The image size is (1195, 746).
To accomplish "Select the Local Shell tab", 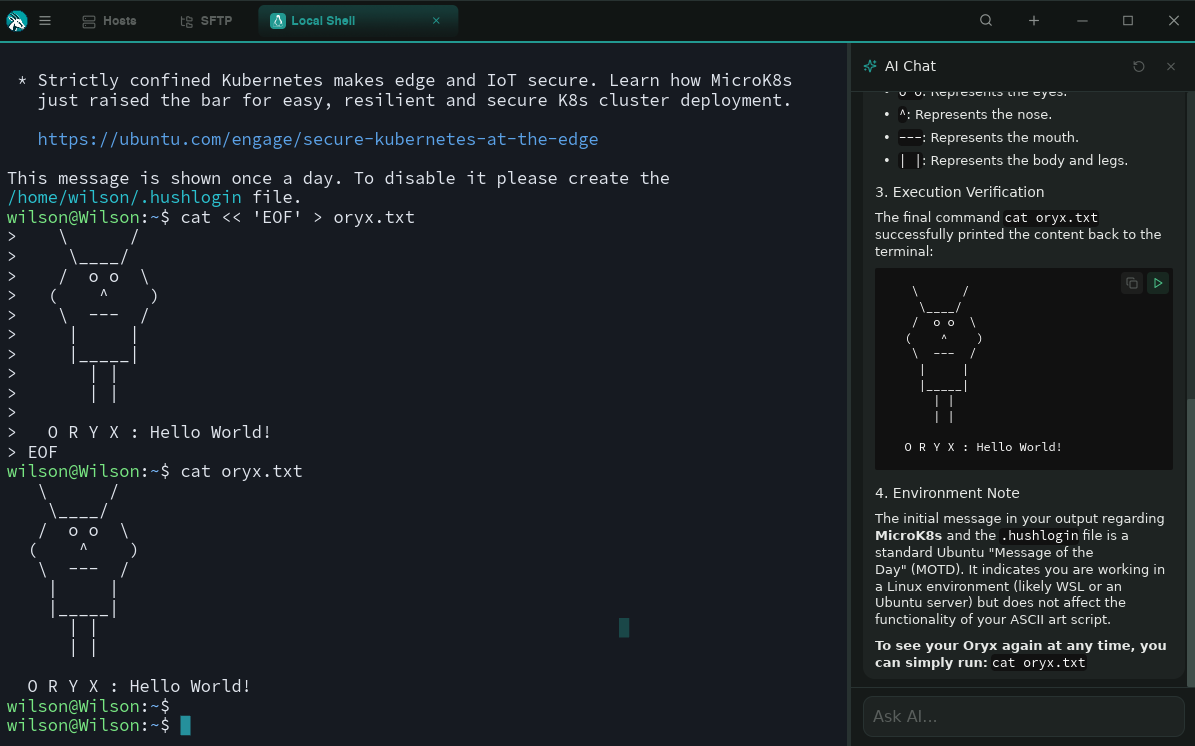I will click(x=357, y=21).
